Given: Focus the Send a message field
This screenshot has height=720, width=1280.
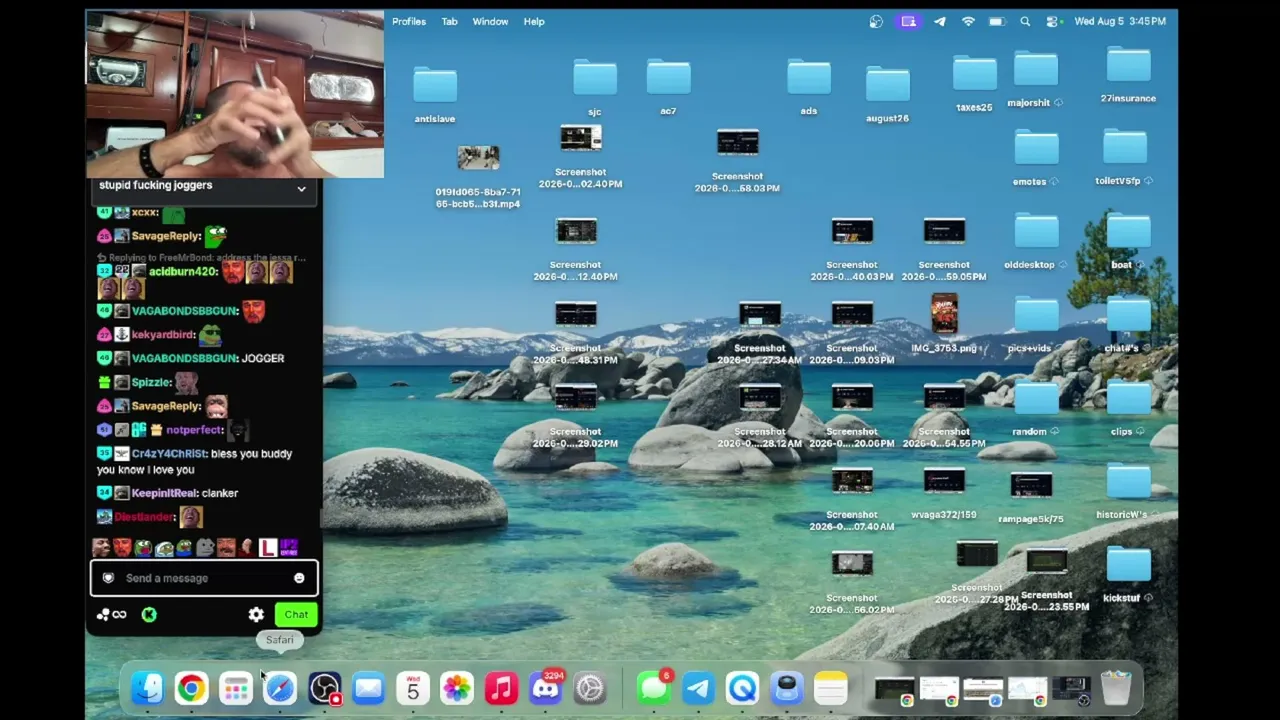Looking at the screenshot, I should [204, 578].
